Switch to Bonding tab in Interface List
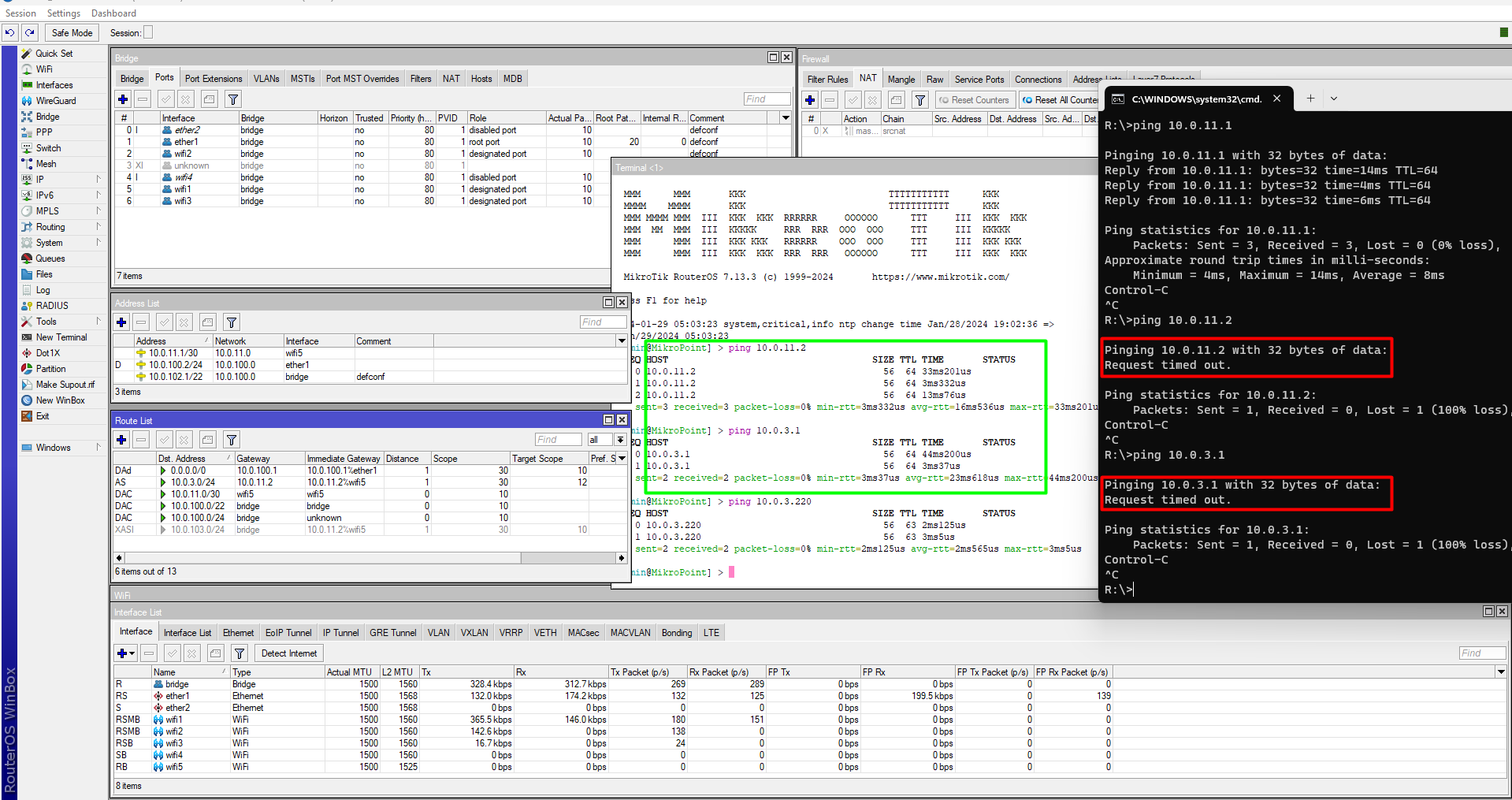 click(x=677, y=633)
